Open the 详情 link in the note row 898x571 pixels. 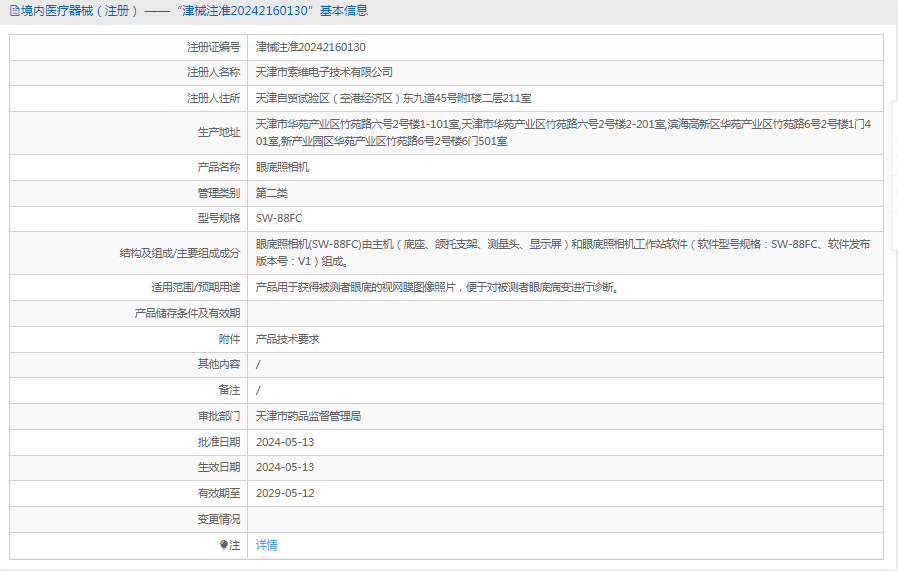(266, 545)
